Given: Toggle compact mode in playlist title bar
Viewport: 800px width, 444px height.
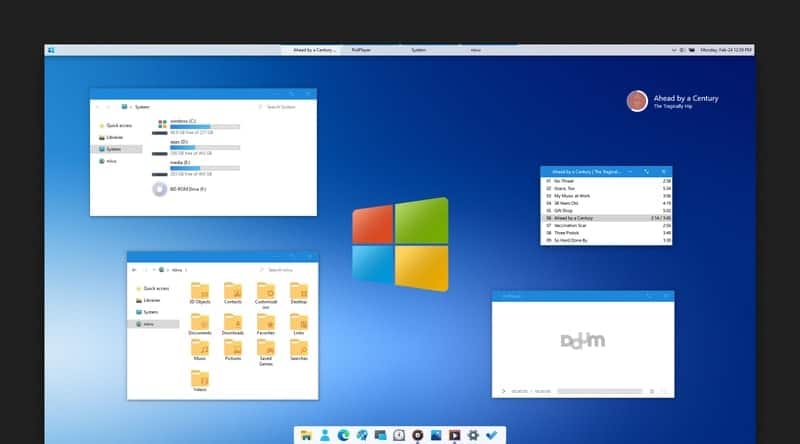Looking at the screenshot, I should [x=646, y=172].
